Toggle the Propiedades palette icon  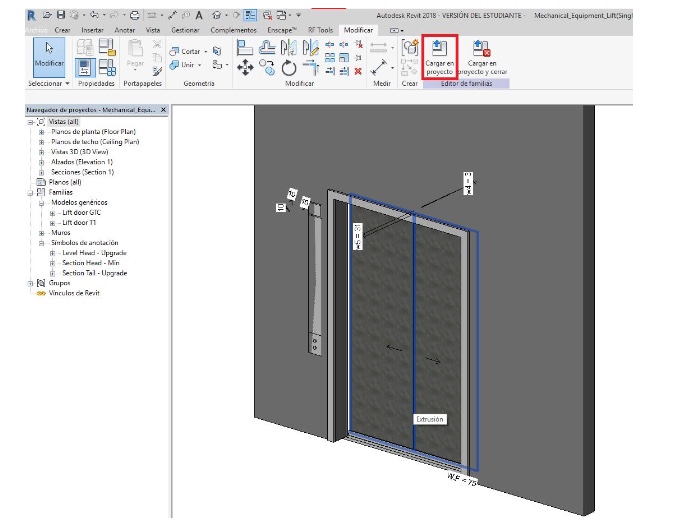(x=85, y=68)
